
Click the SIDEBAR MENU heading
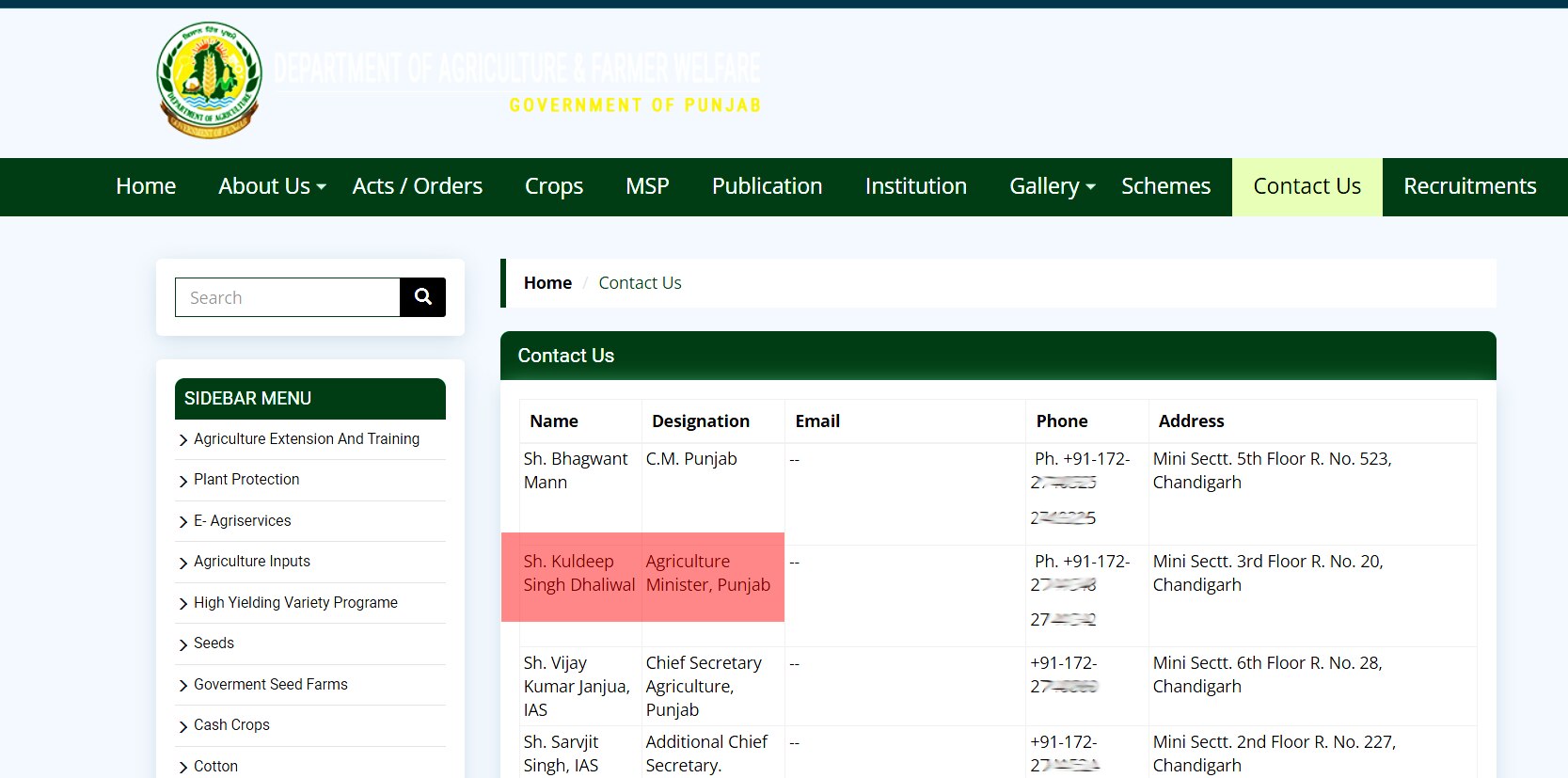(x=310, y=399)
